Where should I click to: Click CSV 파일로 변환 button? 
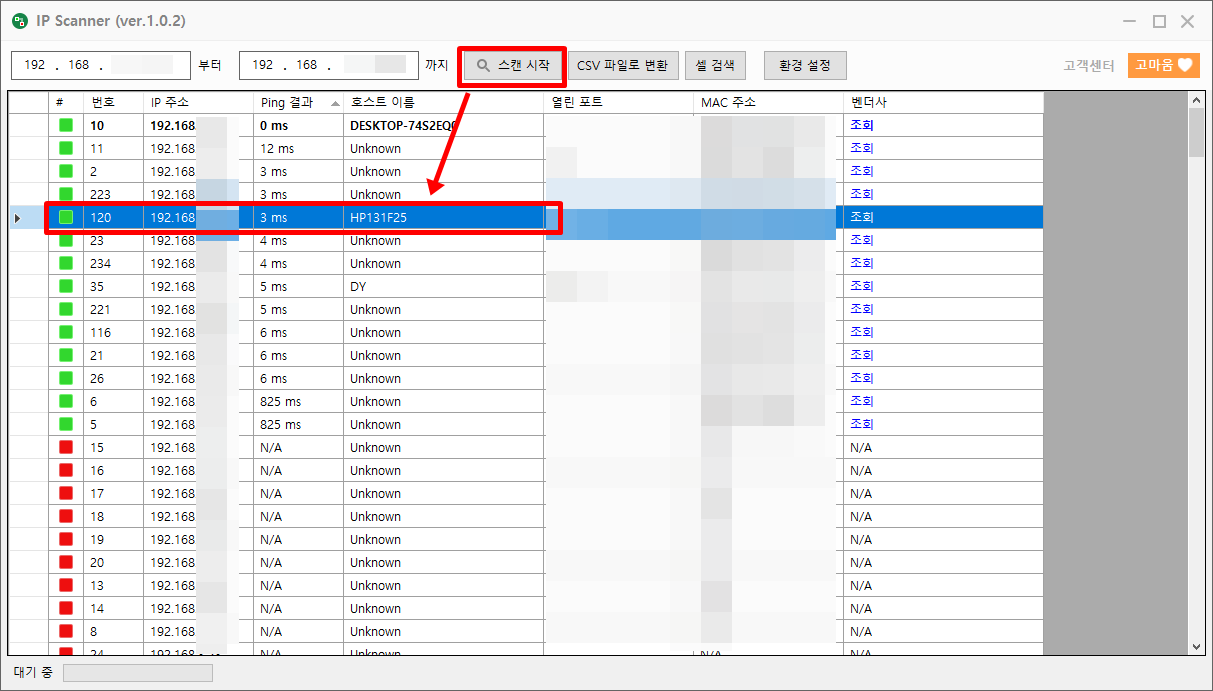point(622,65)
